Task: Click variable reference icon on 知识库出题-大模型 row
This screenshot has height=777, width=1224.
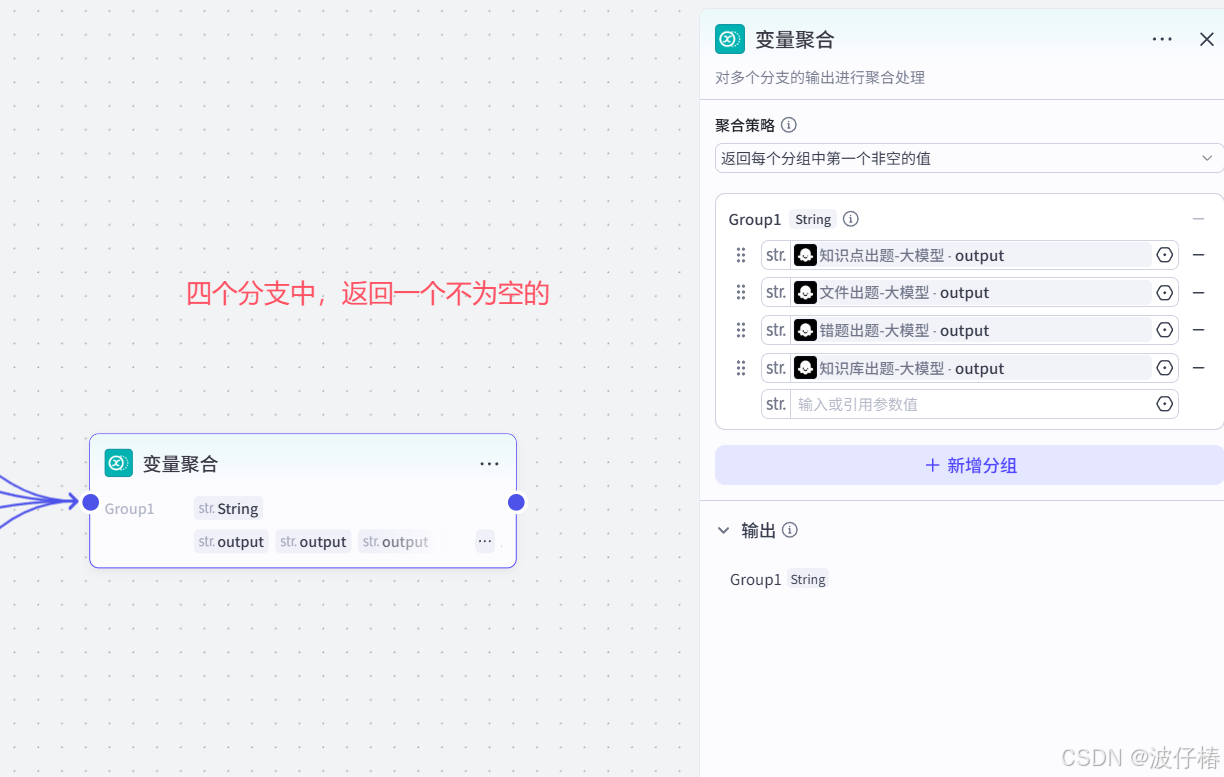Action: (1164, 368)
